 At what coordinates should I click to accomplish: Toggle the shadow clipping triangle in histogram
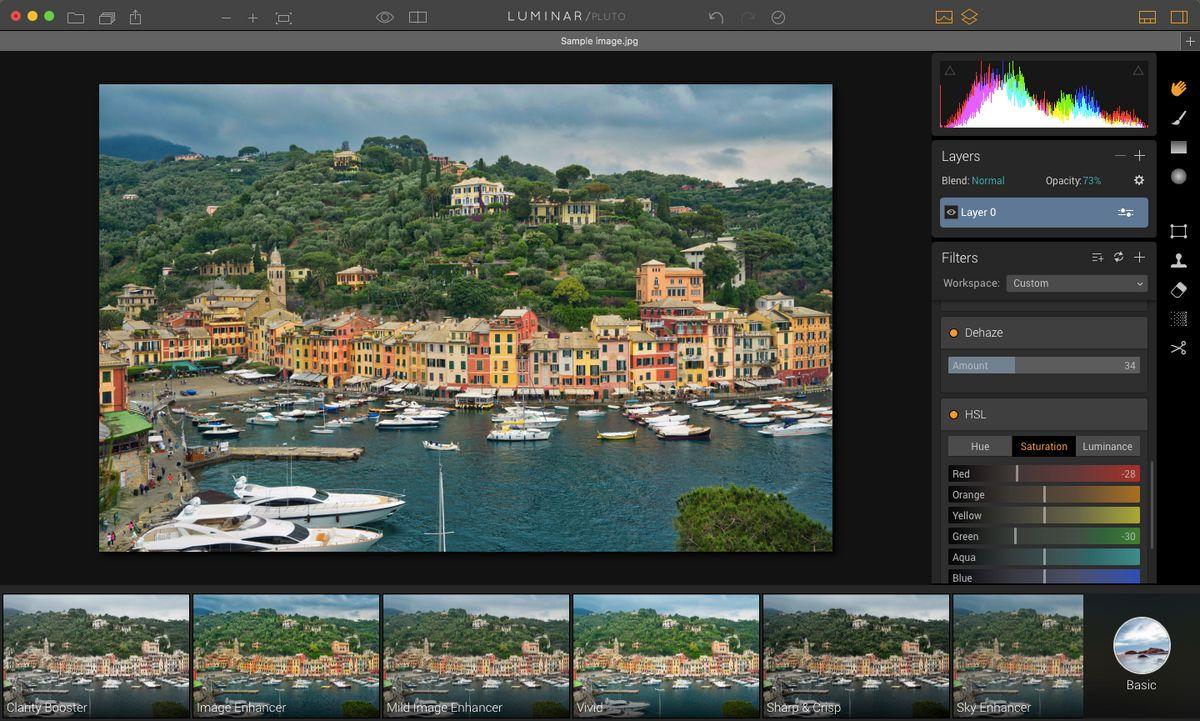point(950,70)
